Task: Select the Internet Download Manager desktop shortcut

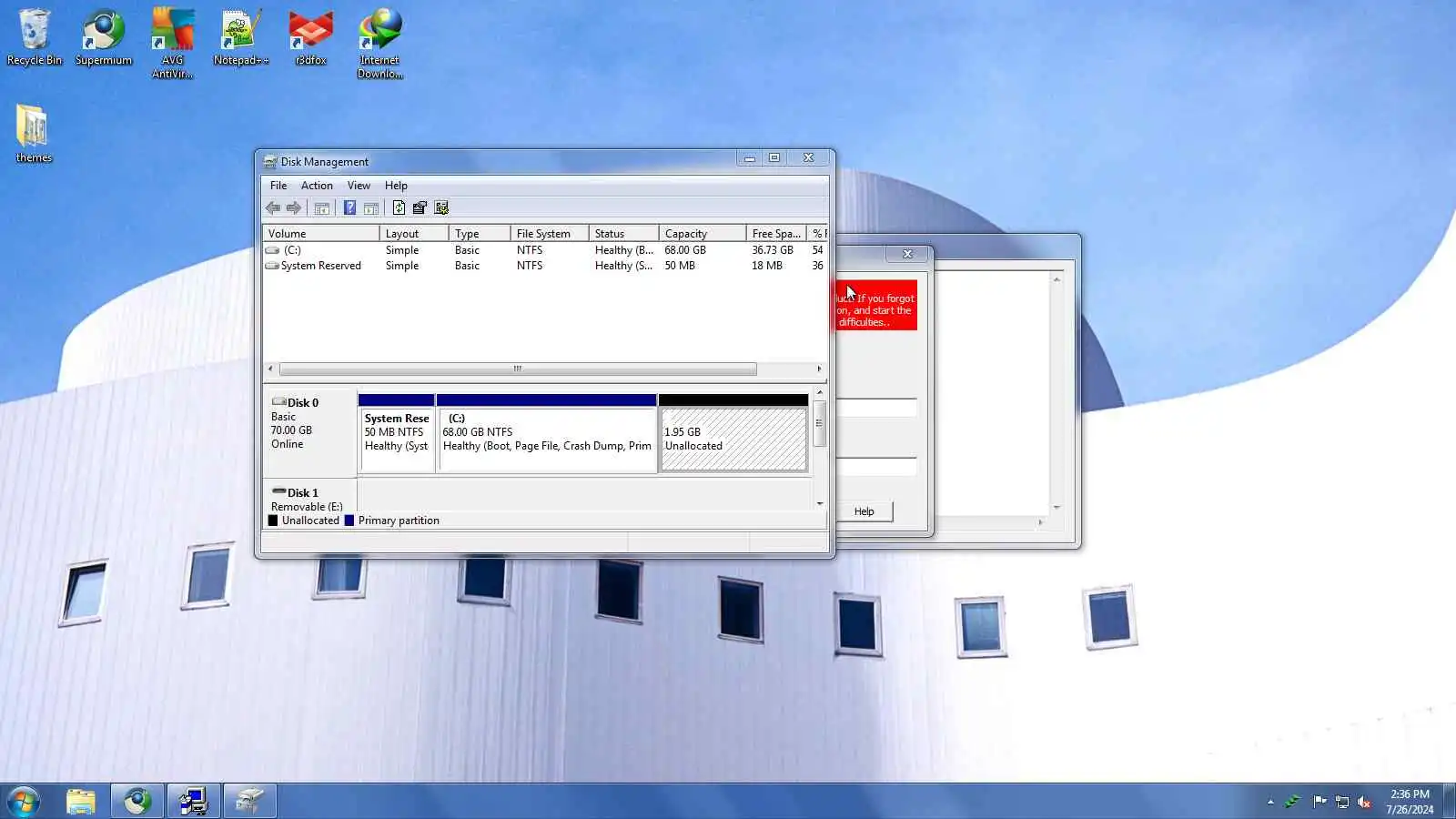Action: pyautogui.click(x=379, y=43)
